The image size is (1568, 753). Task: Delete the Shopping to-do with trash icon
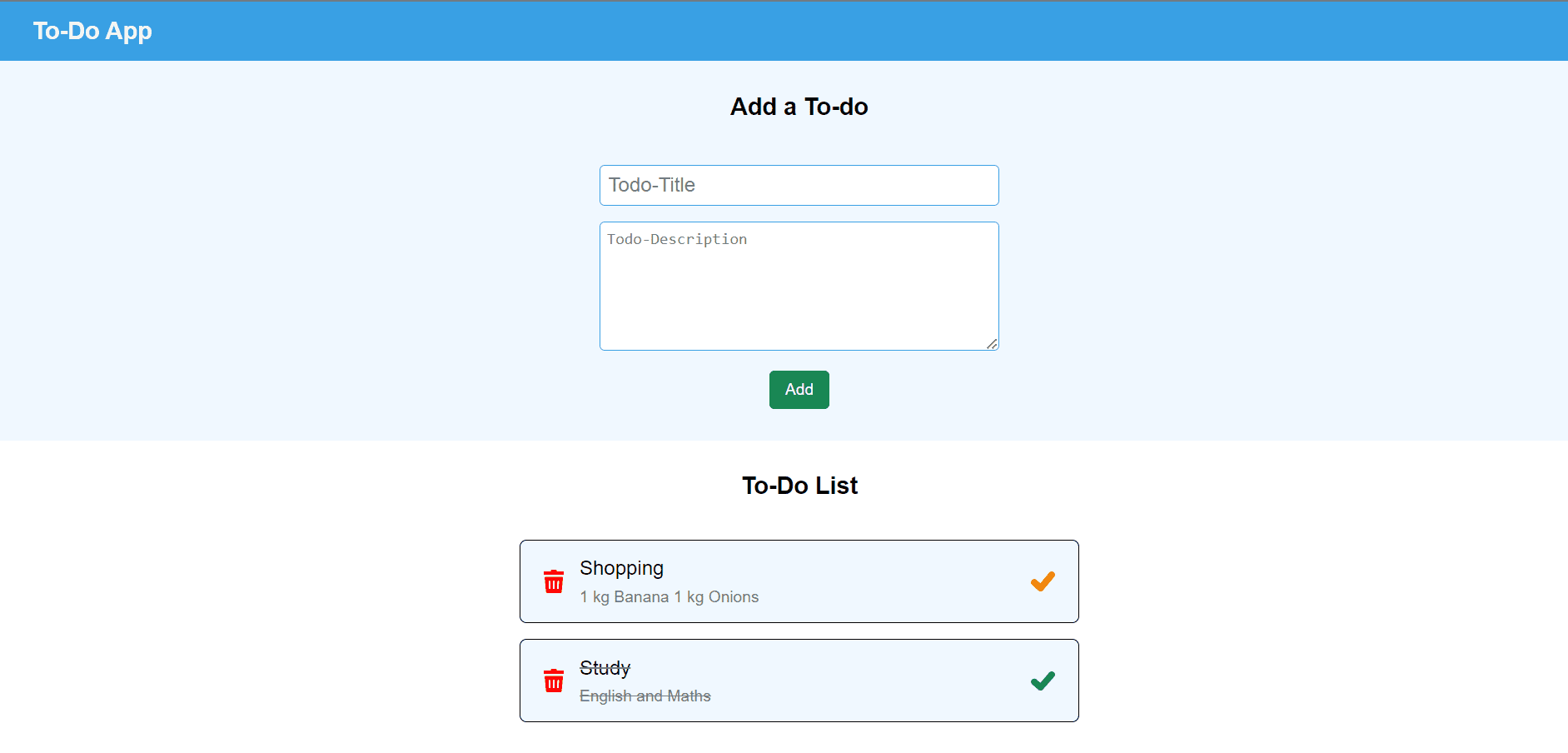pyautogui.click(x=554, y=581)
